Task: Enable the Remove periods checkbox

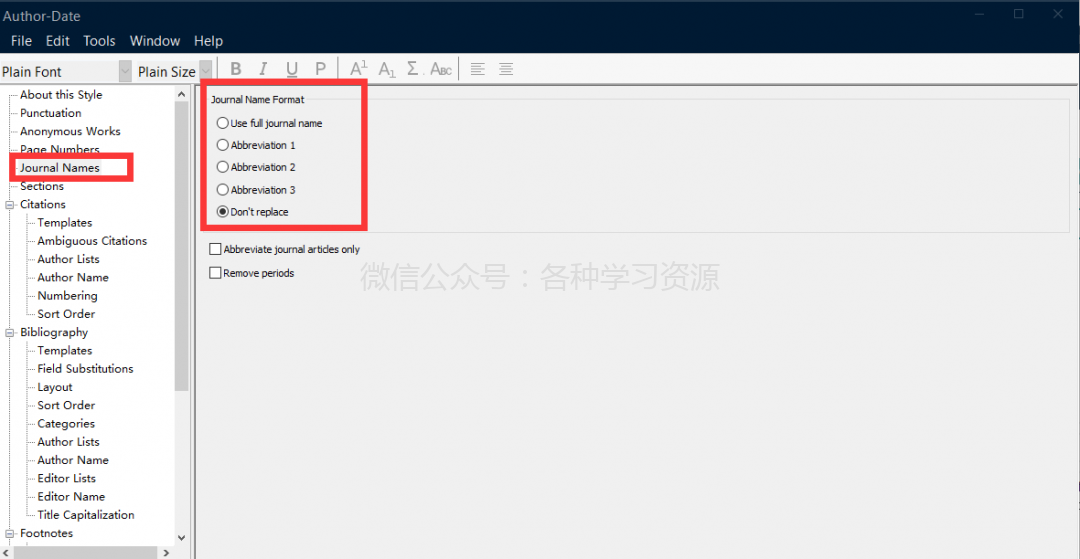Action: [x=216, y=273]
